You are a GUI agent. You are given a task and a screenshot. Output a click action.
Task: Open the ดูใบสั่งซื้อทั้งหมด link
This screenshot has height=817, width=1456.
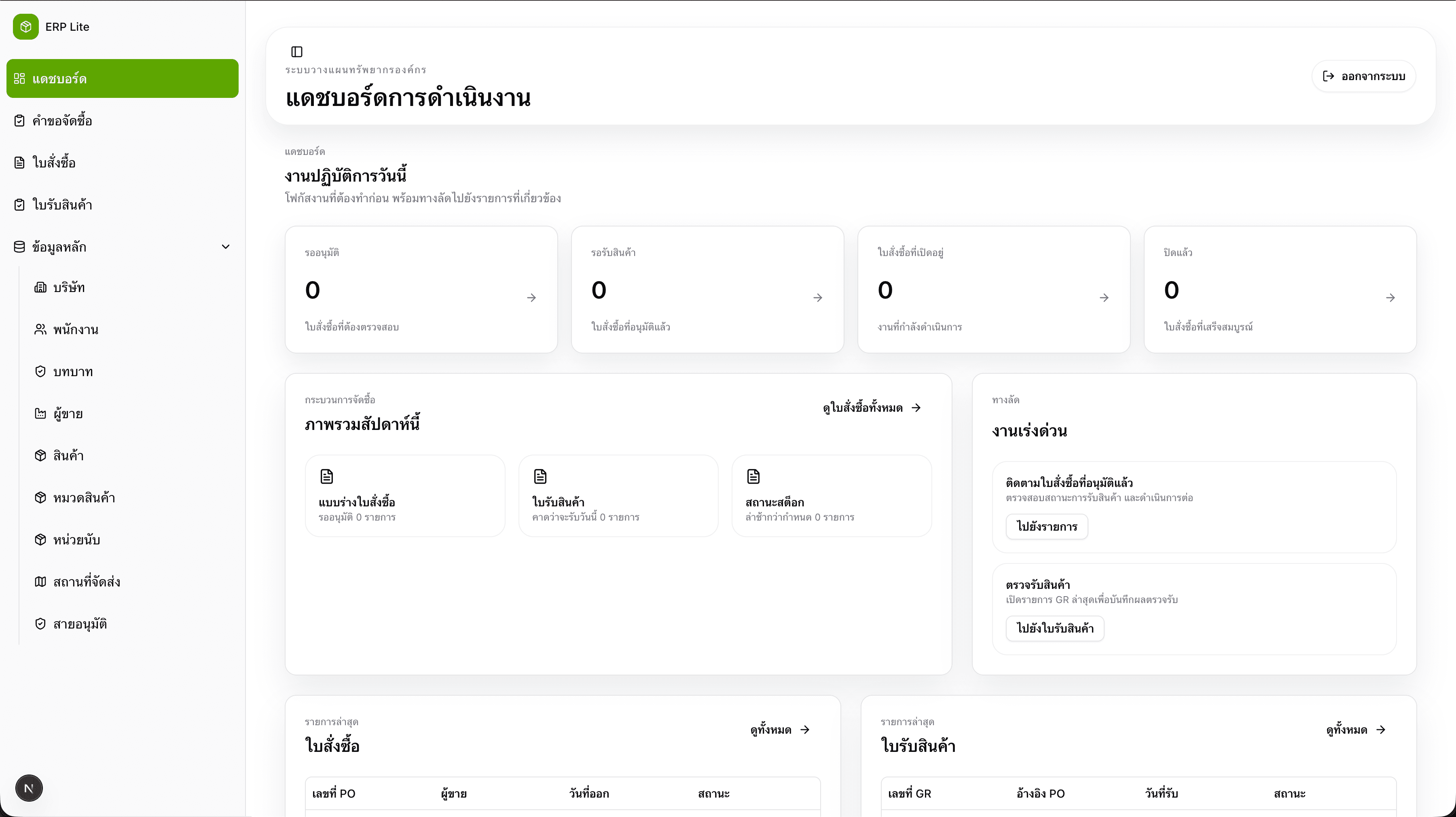pyautogui.click(x=872, y=408)
